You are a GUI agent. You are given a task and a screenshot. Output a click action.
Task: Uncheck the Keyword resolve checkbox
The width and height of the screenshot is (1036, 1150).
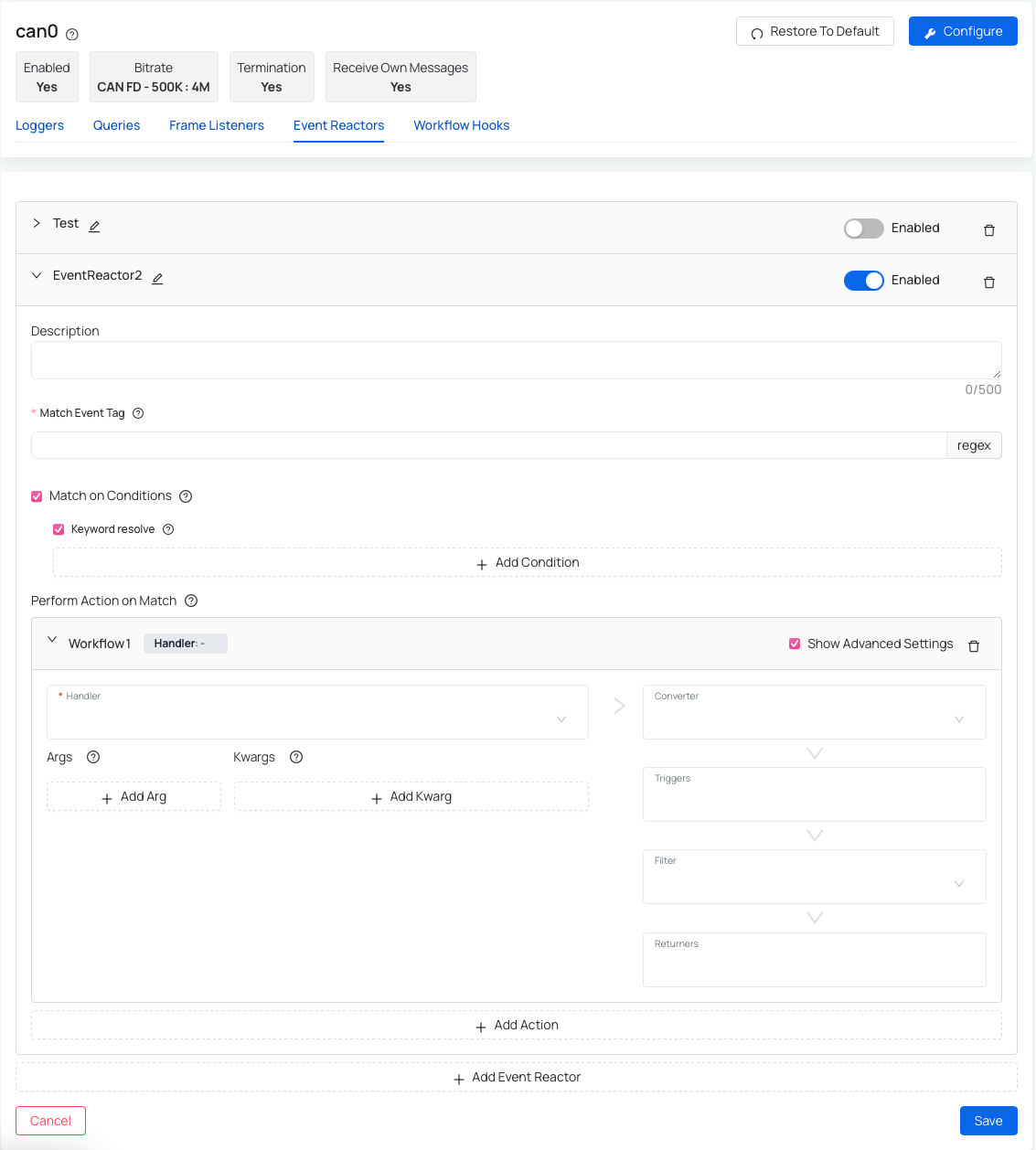point(59,529)
